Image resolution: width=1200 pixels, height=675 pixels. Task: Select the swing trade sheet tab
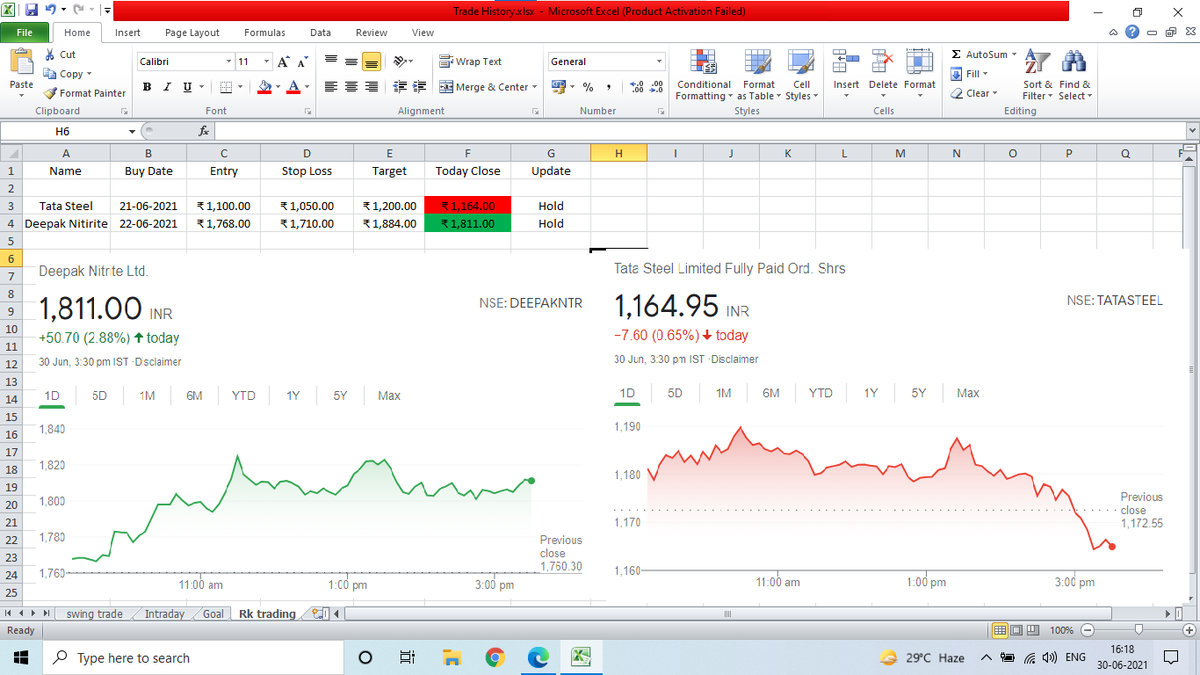pos(94,614)
